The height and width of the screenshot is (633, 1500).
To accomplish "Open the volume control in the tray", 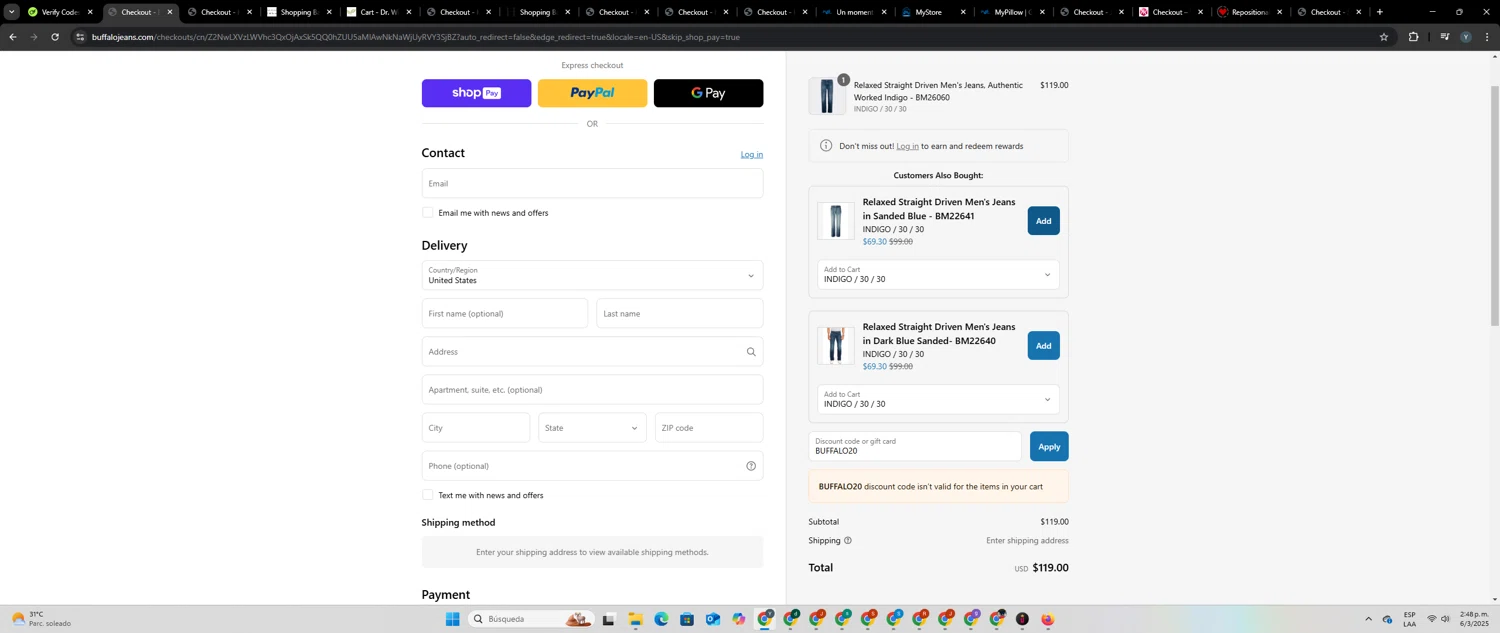I will (1445, 619).
